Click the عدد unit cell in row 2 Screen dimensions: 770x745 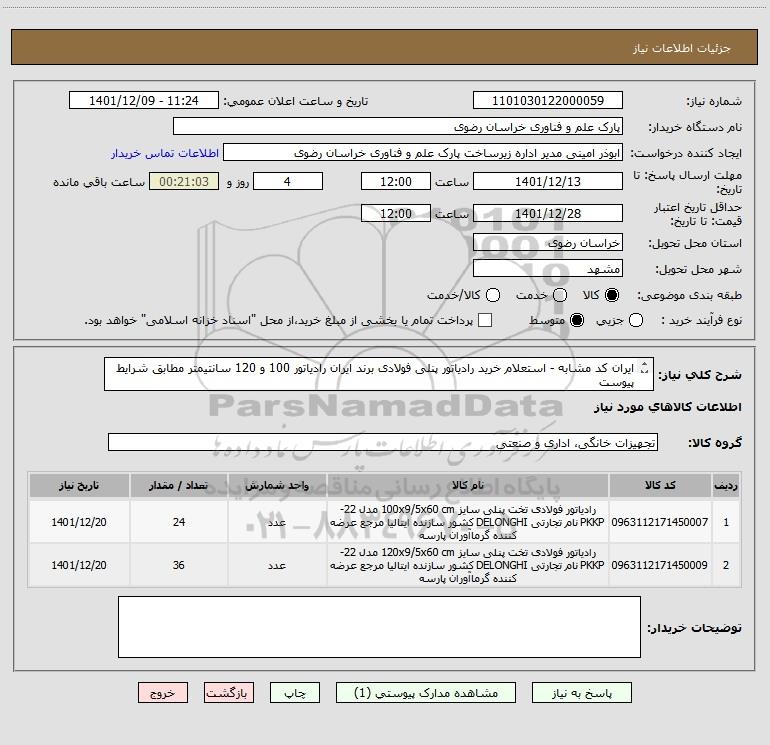pos(277,565)
